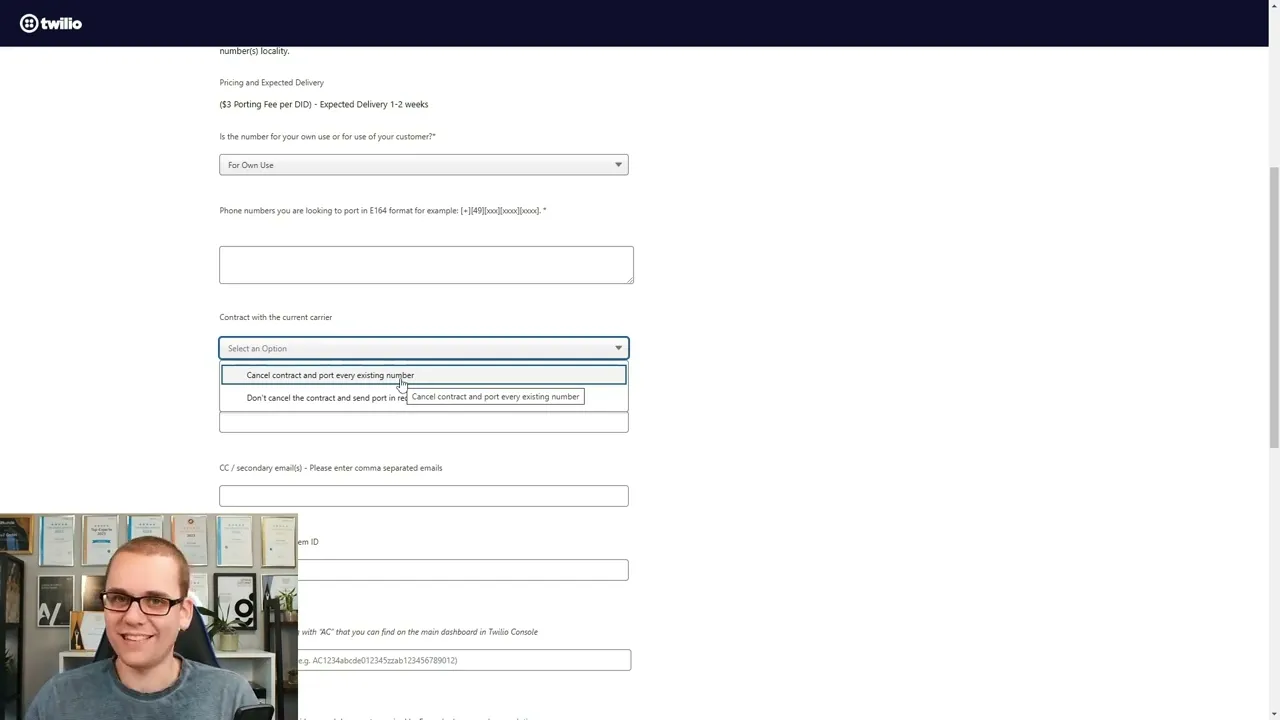This screenshot has height=720, width=1280.
Task: Select 'Cancel contract and port every existing number'
Action: 424,375
